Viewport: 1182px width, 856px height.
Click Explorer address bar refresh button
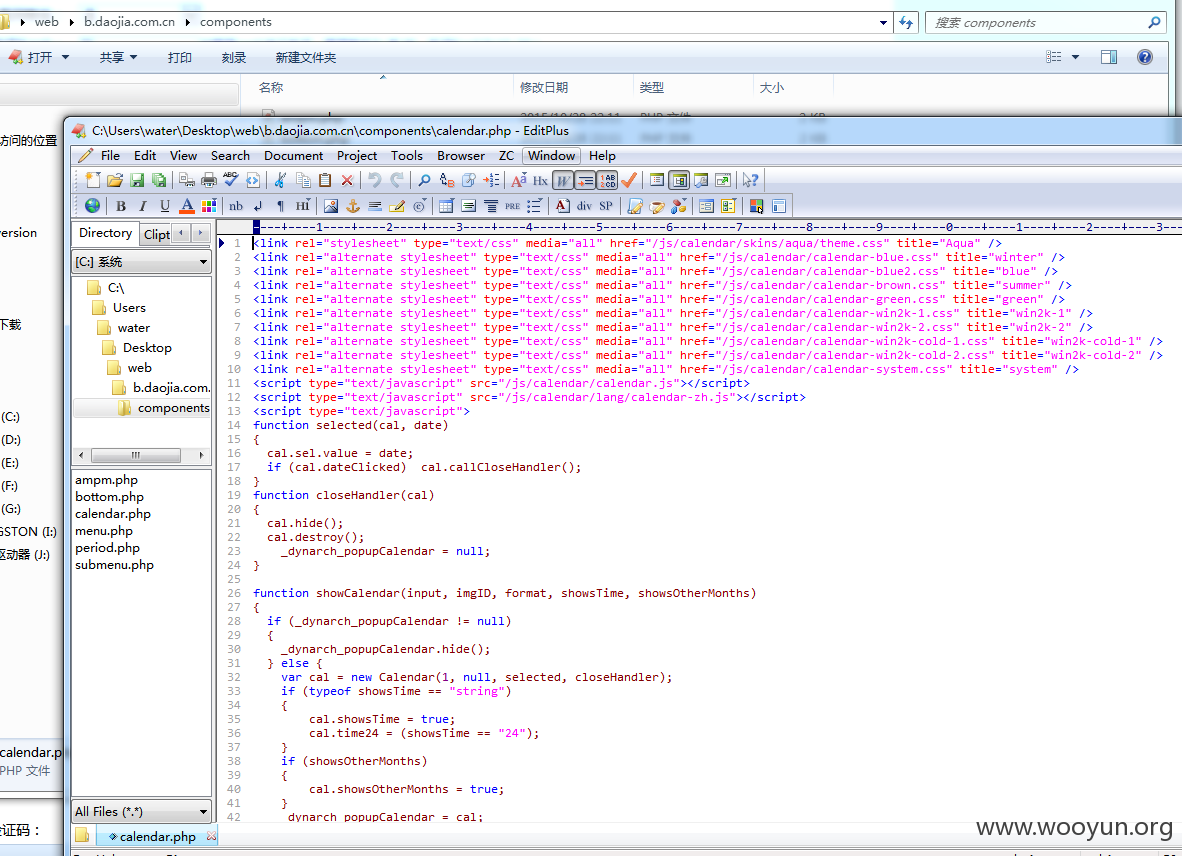click(x=905, y=23)
